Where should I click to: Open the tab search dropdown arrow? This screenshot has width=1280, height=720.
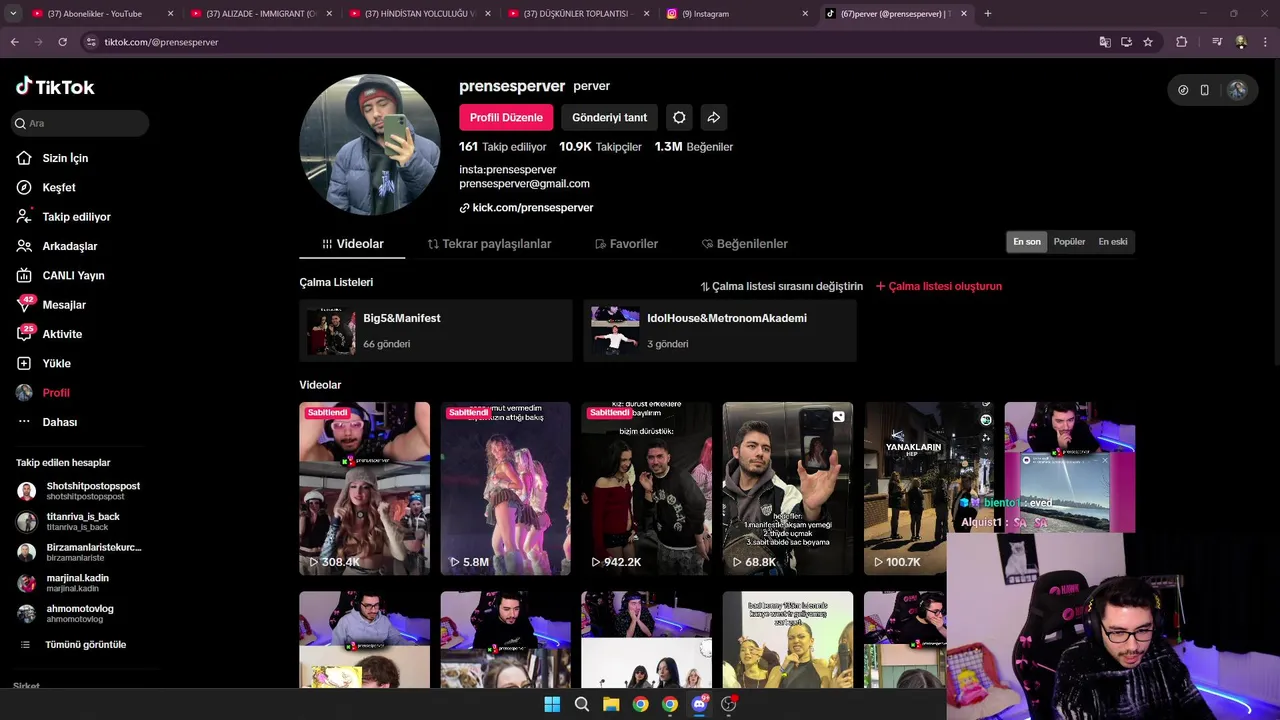(x=13, y=14)
